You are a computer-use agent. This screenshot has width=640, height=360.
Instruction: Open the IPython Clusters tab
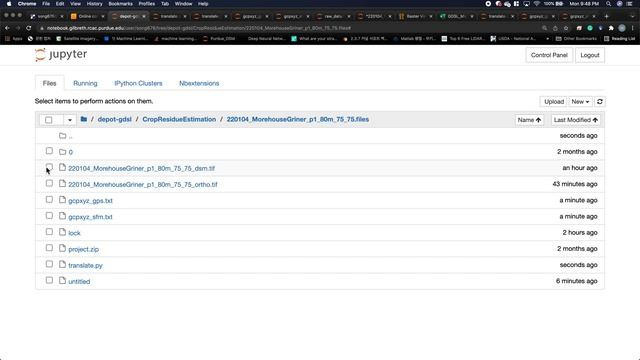click(x=138, y=83)
